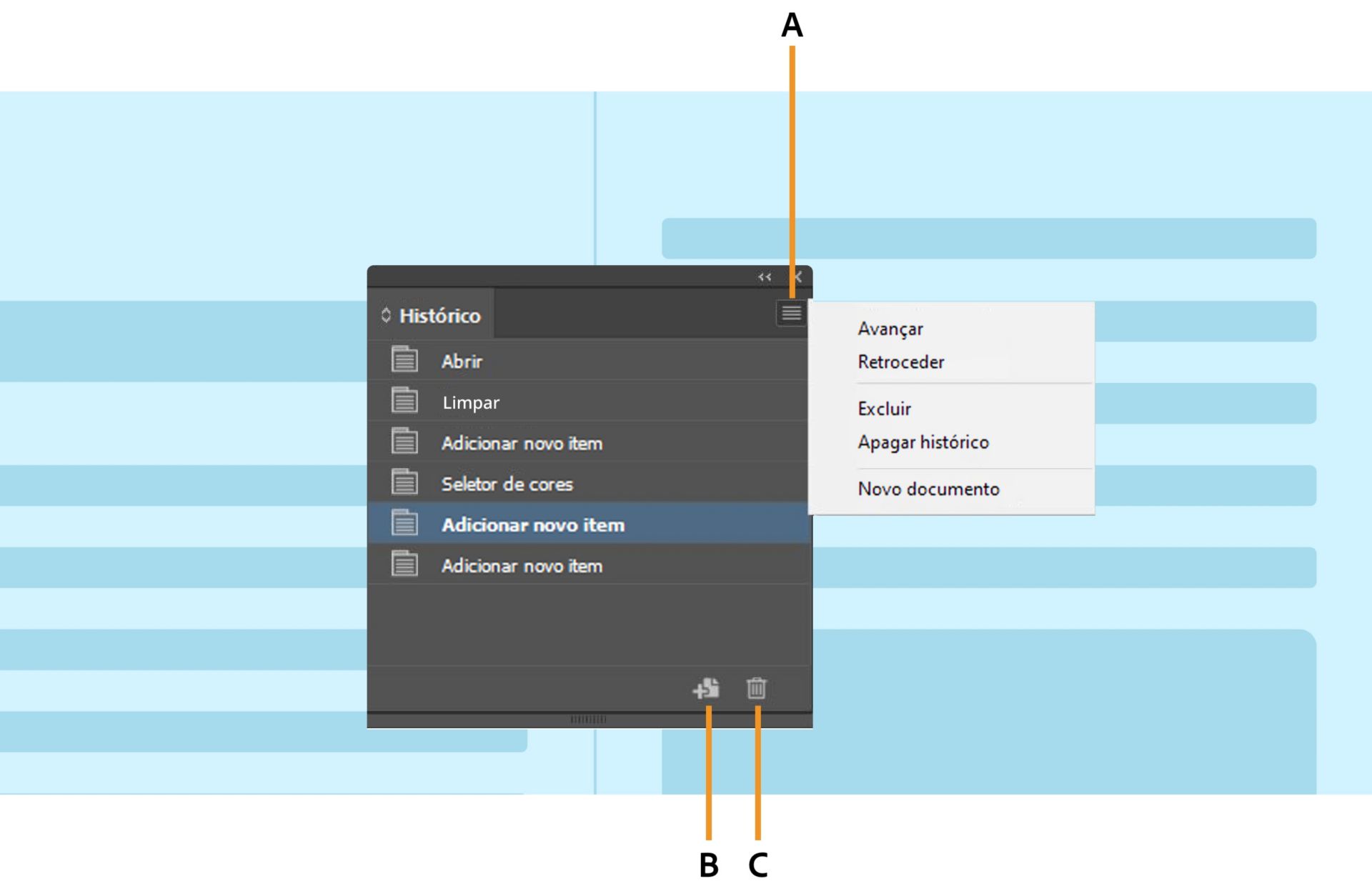Select the Limpar history state

click(471, 402)
